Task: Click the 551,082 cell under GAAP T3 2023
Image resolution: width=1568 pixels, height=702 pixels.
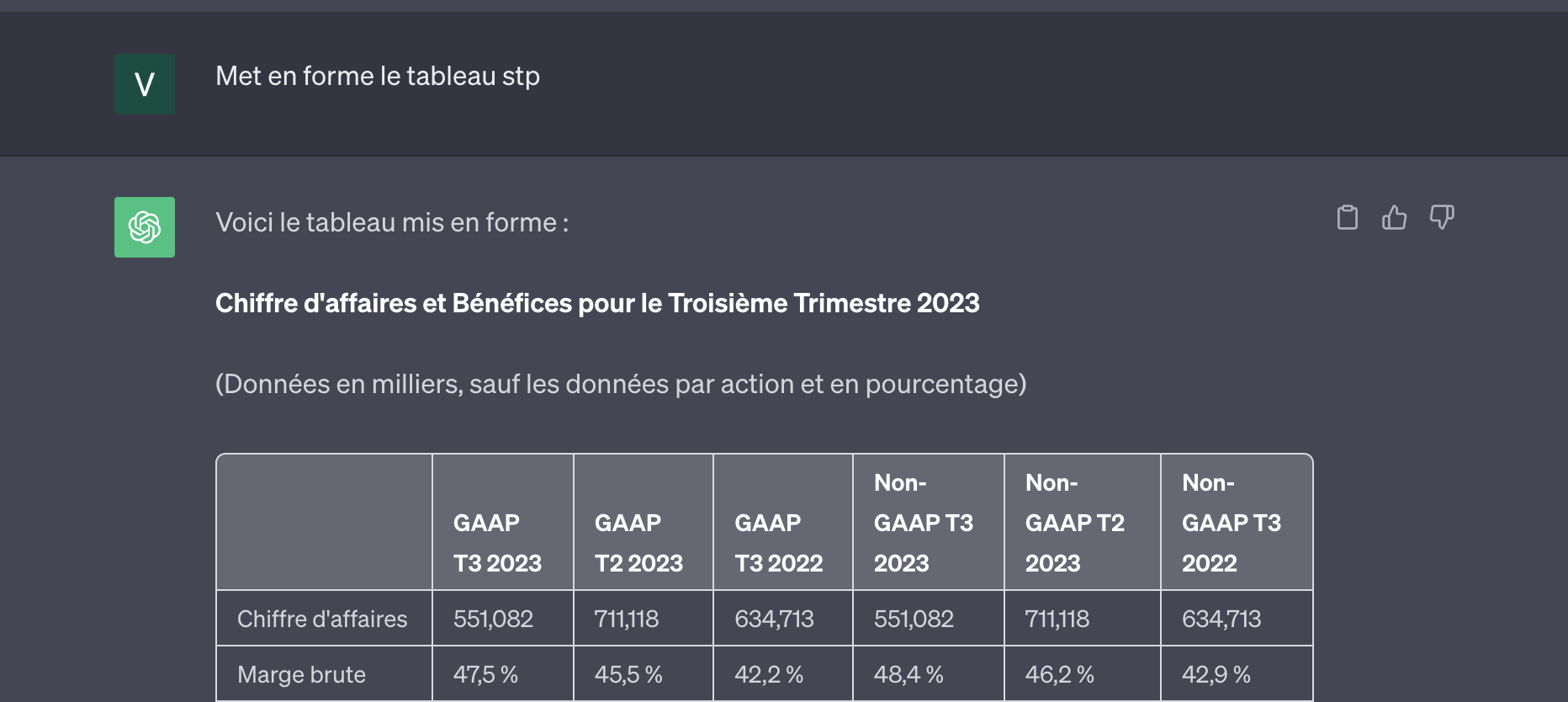Action: tap(493, 619)
